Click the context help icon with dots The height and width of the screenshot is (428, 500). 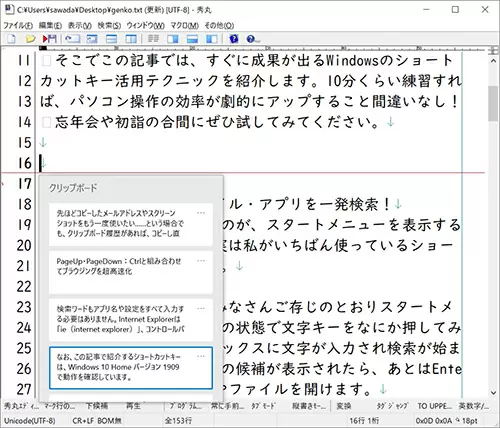(253, 39)
